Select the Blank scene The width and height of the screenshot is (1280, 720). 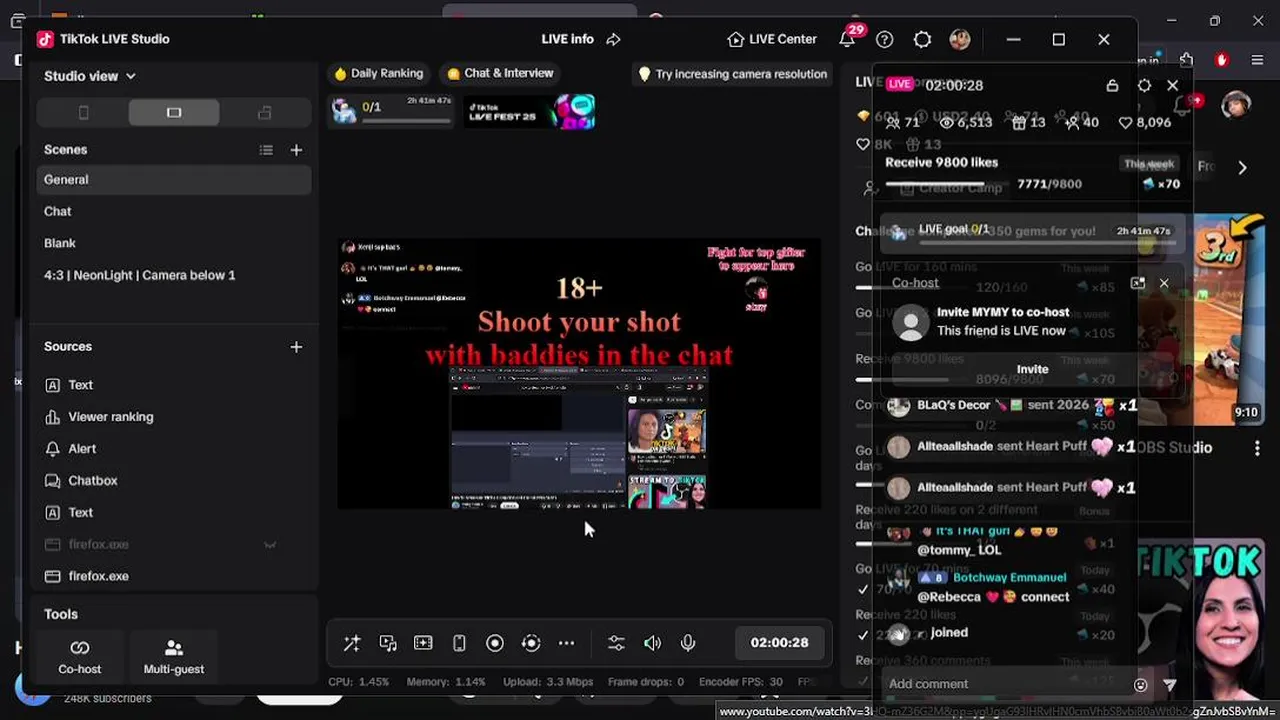pos(174,243)
